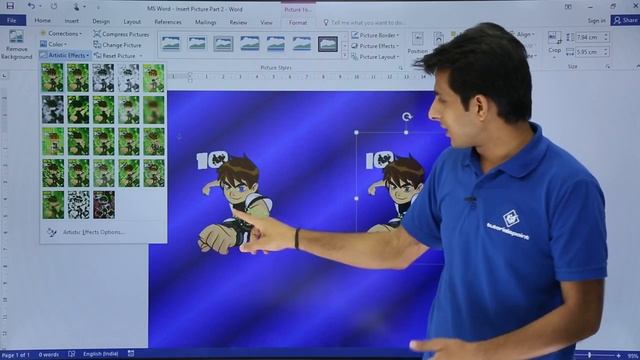Click the English (India) language indicator

[100, 354]
